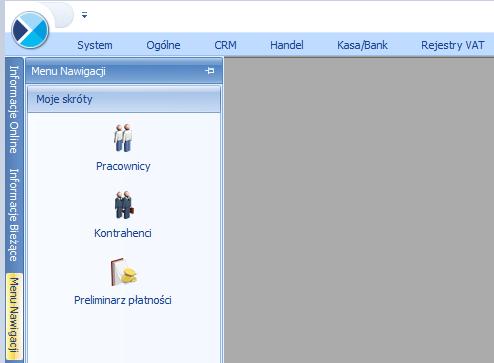494x363 pixels.
Task: Open the quick access toolbar dropdown arrow
Action: point(84,15)
